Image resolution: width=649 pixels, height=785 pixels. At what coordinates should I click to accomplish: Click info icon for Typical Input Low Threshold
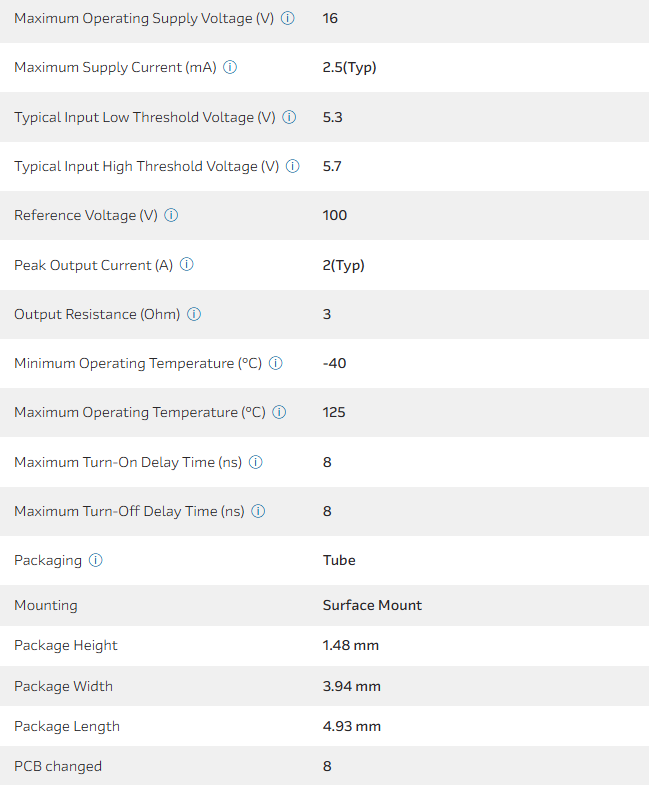pos(289,117)
